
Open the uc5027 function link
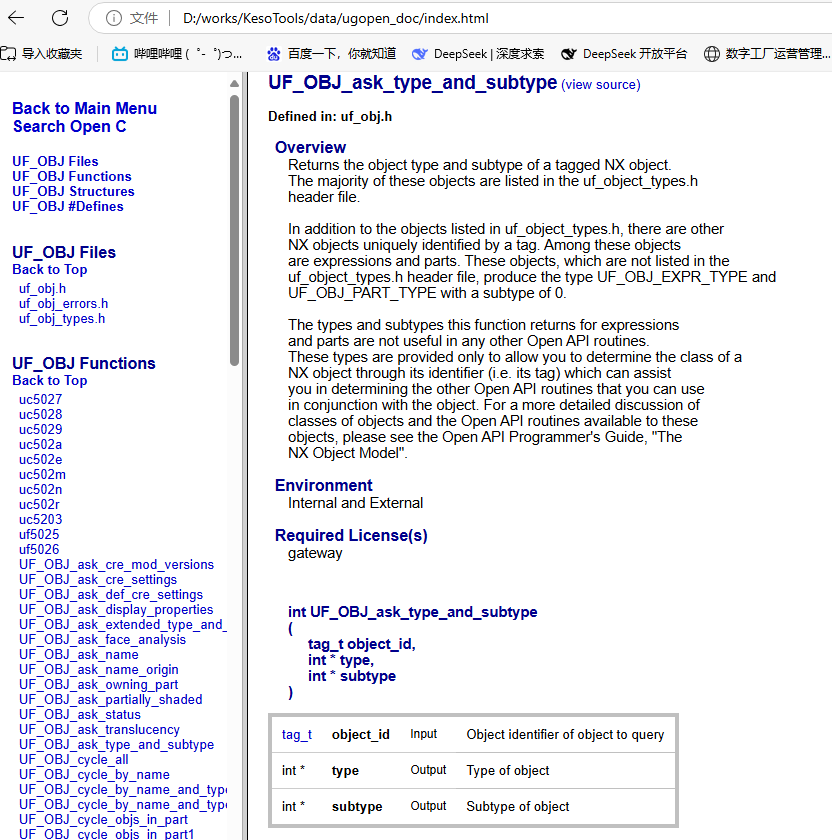pos(40,400)
